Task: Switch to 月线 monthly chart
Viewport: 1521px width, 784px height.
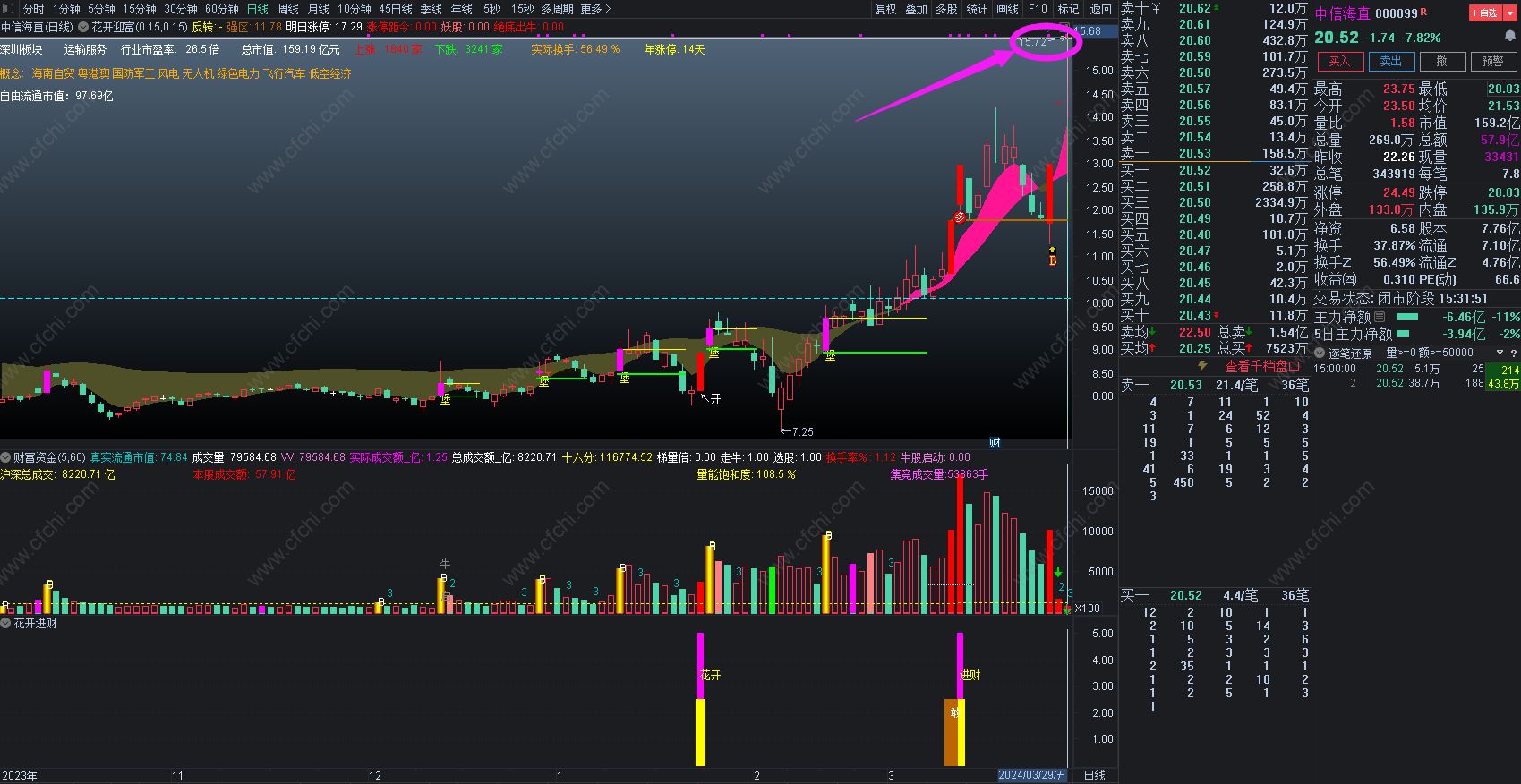Action: pos(319,9)
